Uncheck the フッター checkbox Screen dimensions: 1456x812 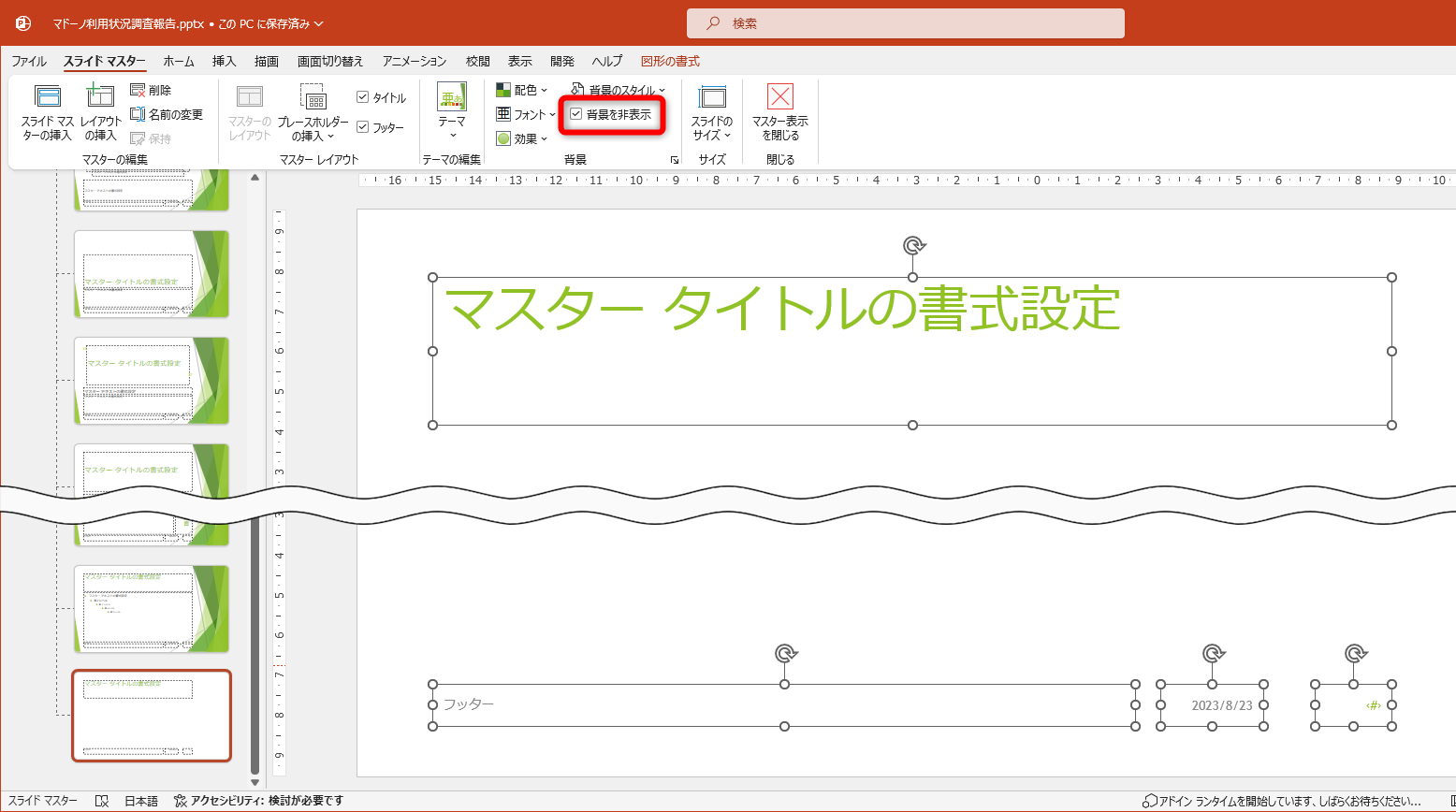coord(363,125)
